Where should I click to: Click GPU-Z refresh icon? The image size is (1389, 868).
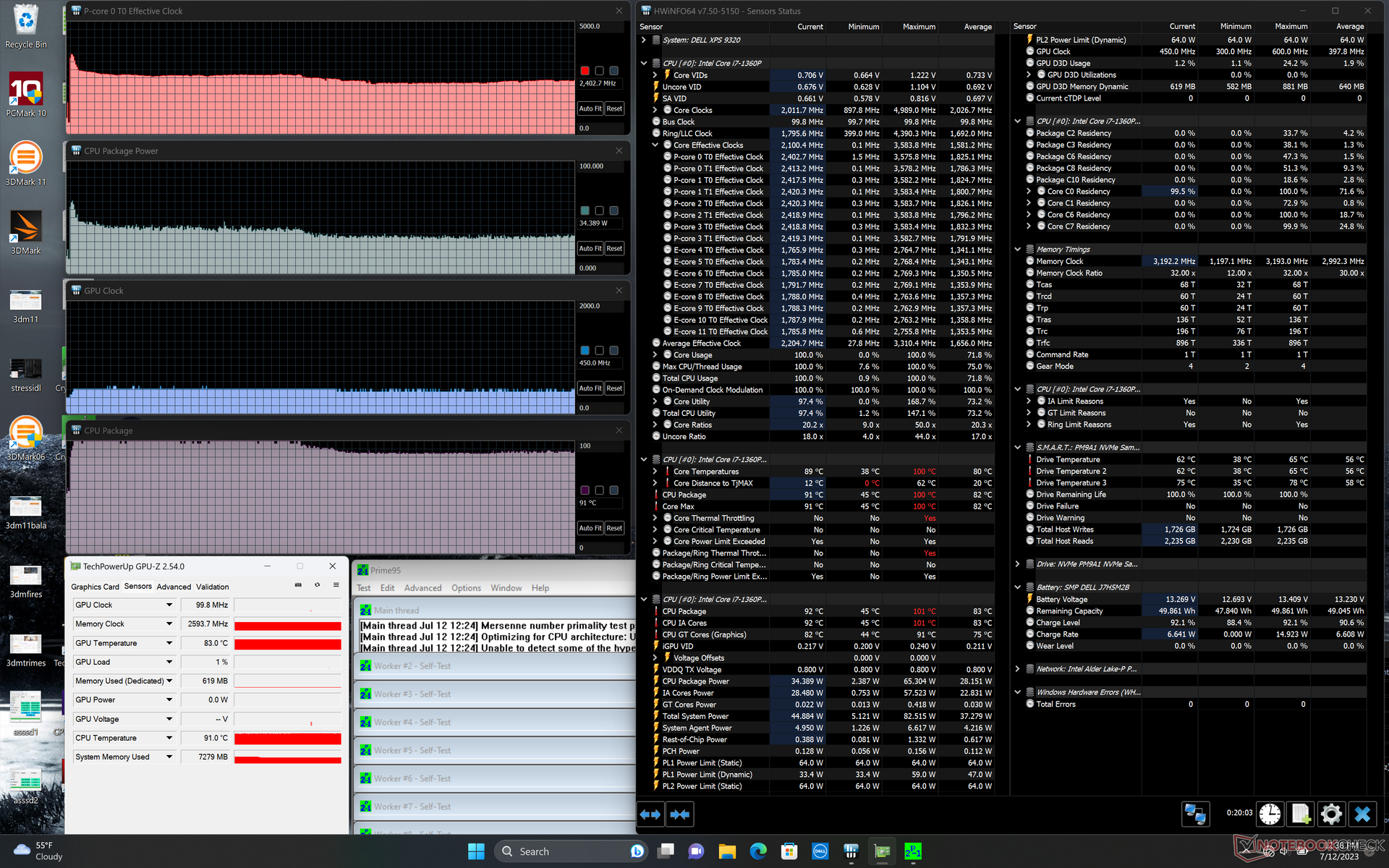pyautogui.click(x=317, y=585)
